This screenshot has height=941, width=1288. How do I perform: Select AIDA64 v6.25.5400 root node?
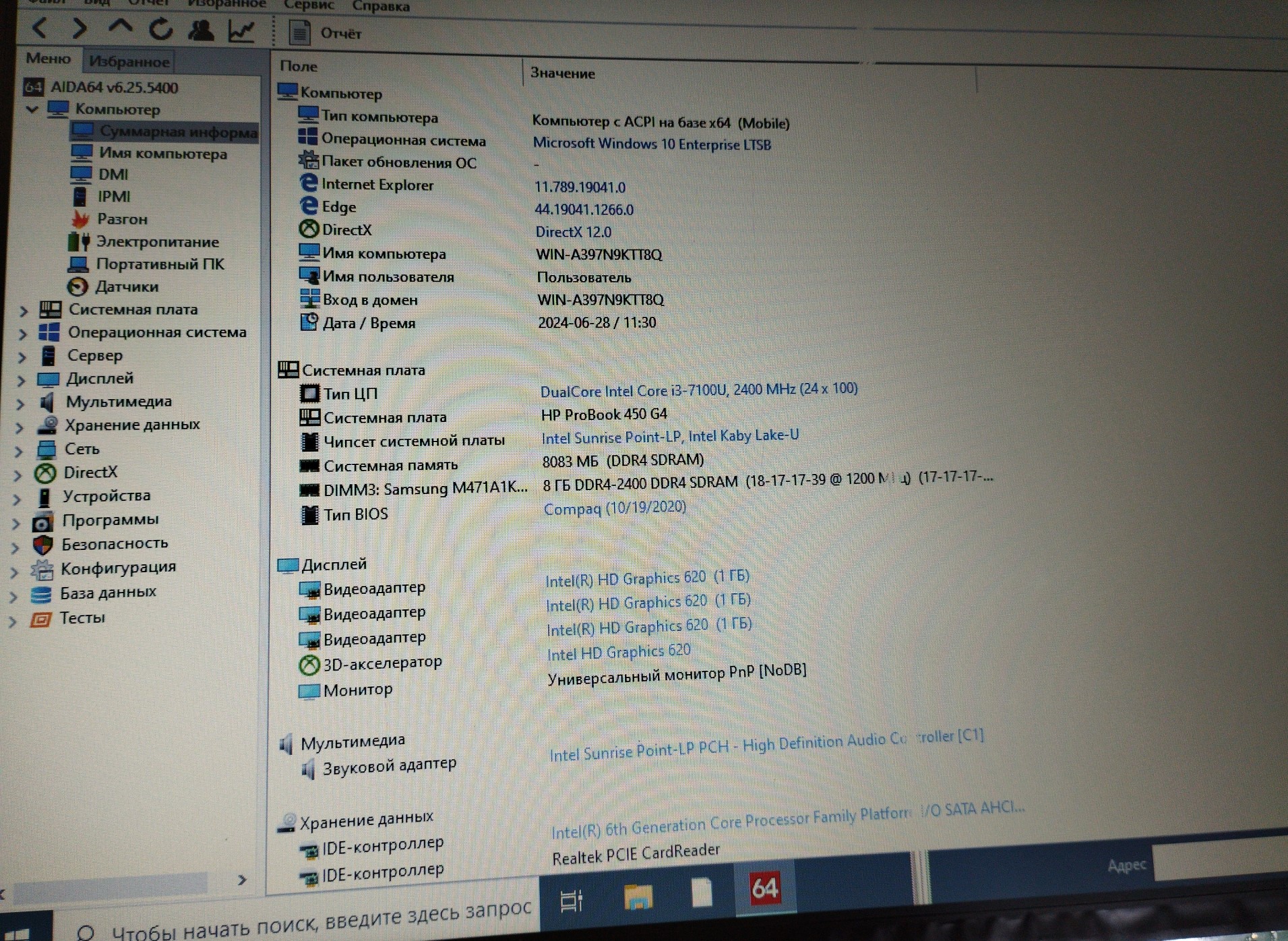pos(114,88)
